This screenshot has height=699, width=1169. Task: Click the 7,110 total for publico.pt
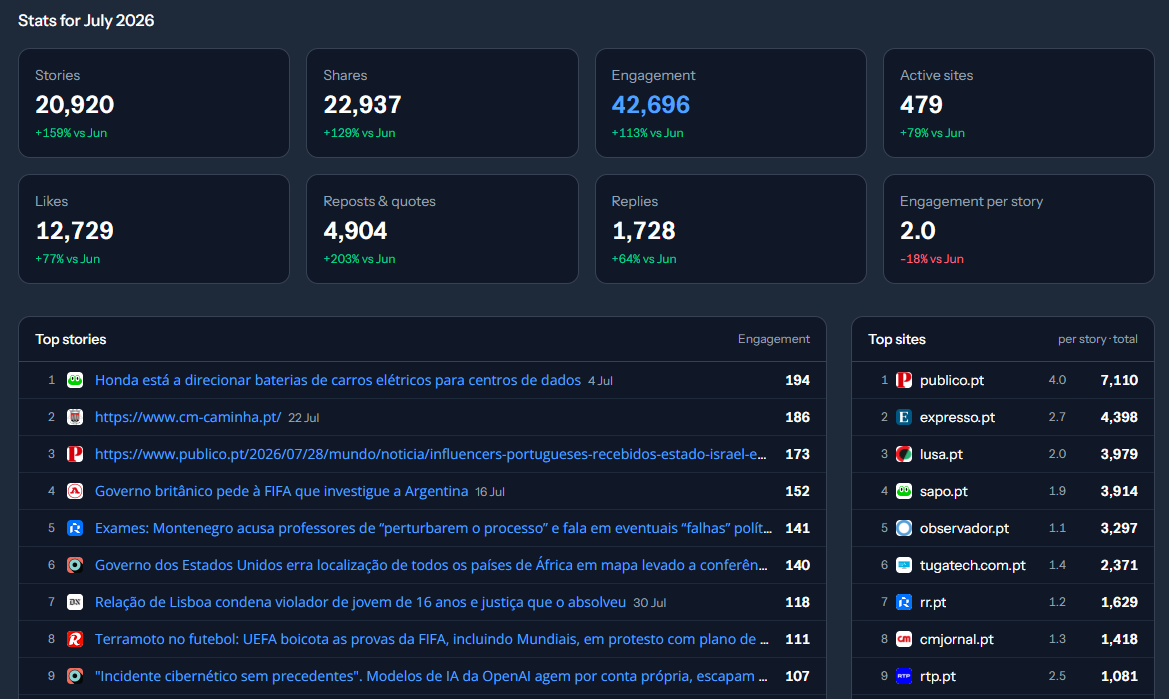click(1119, 380)
